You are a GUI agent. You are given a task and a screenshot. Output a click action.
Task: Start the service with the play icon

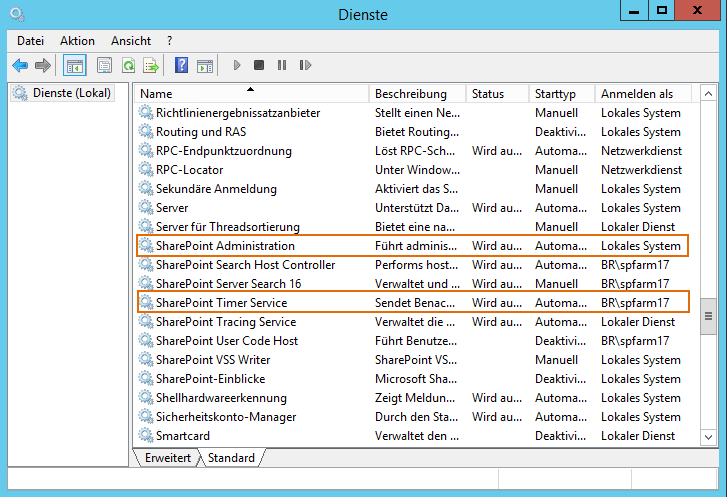[237, 65]
